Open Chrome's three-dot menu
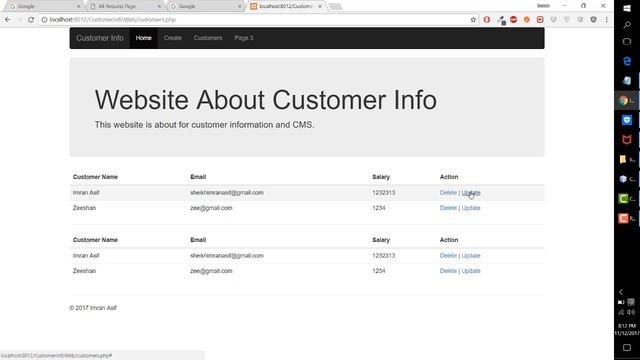640x360 pixels. [x=607, y=20]
